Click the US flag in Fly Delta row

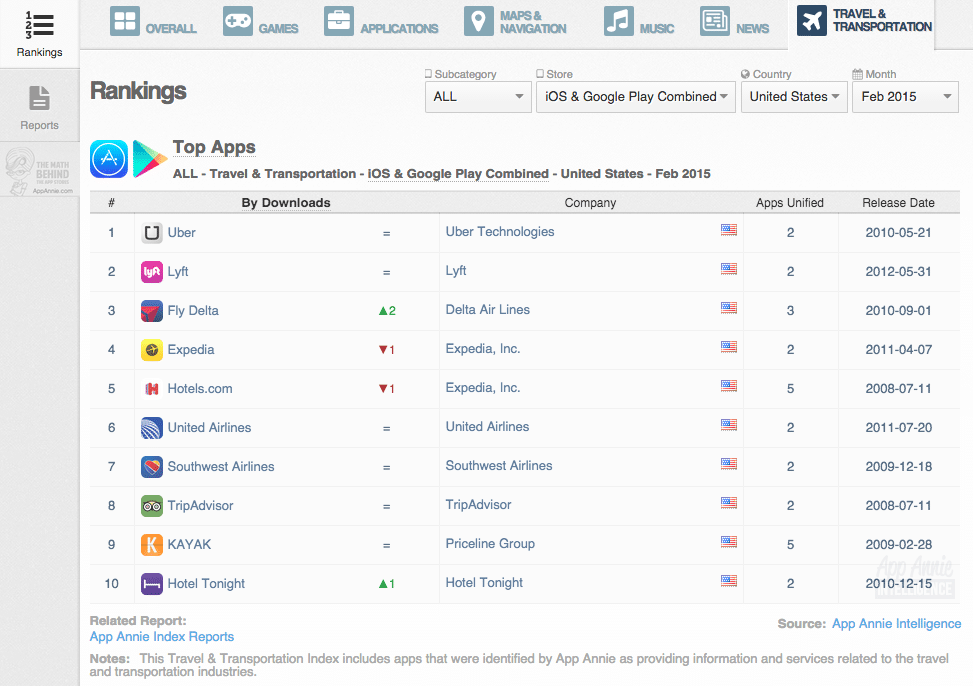coord(729,308)
